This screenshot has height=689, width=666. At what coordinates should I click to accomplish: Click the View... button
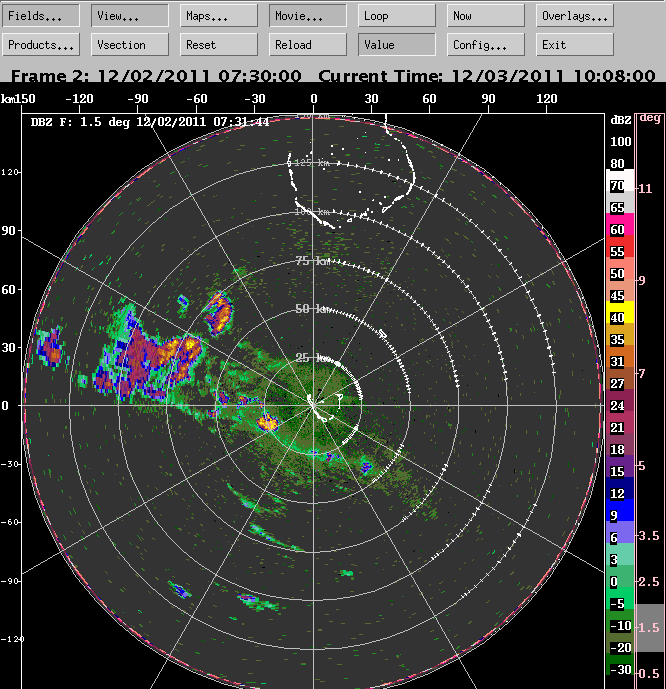click(x=130, y=16)
